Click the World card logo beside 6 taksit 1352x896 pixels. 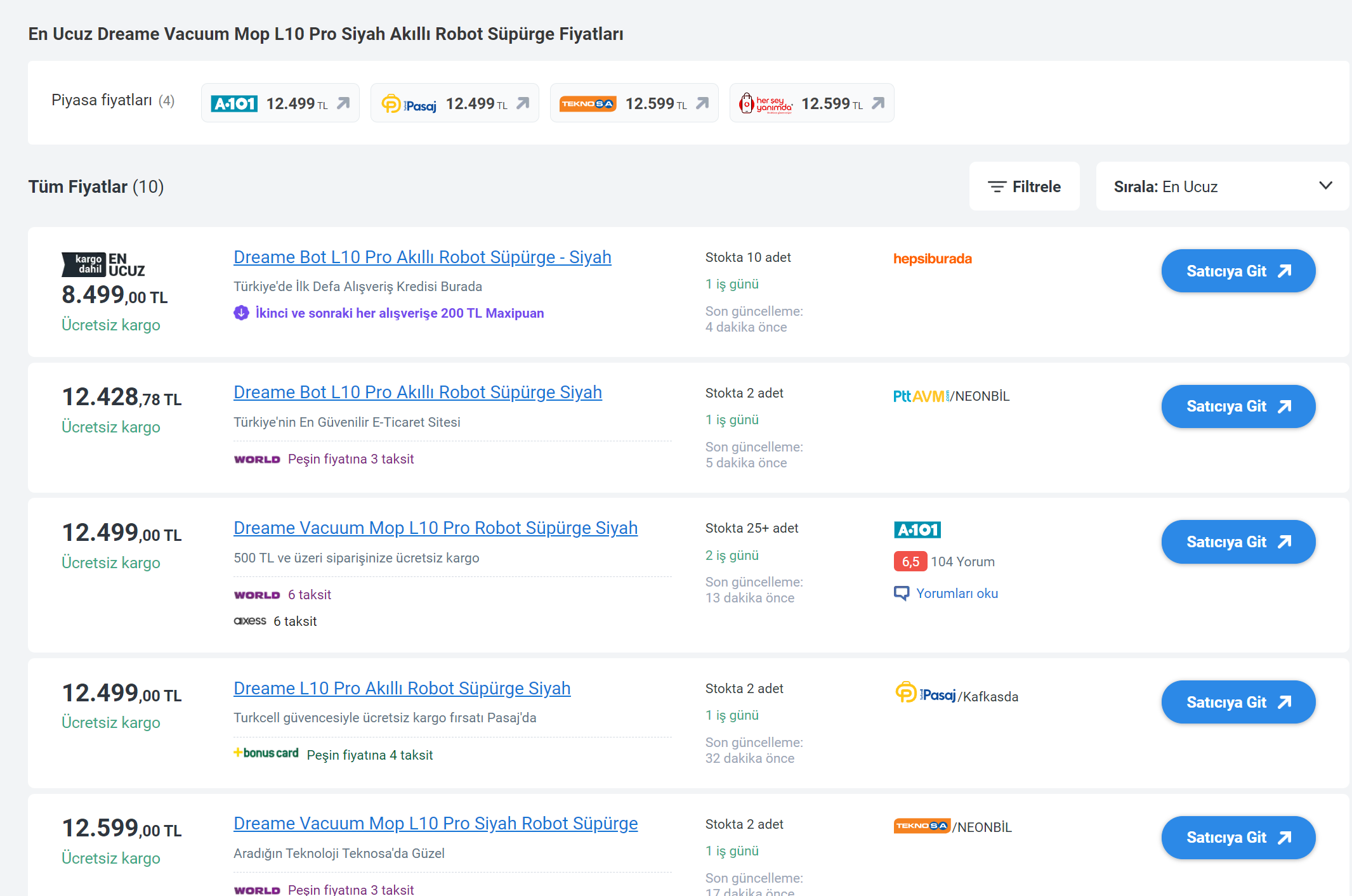tap(257, 595)
